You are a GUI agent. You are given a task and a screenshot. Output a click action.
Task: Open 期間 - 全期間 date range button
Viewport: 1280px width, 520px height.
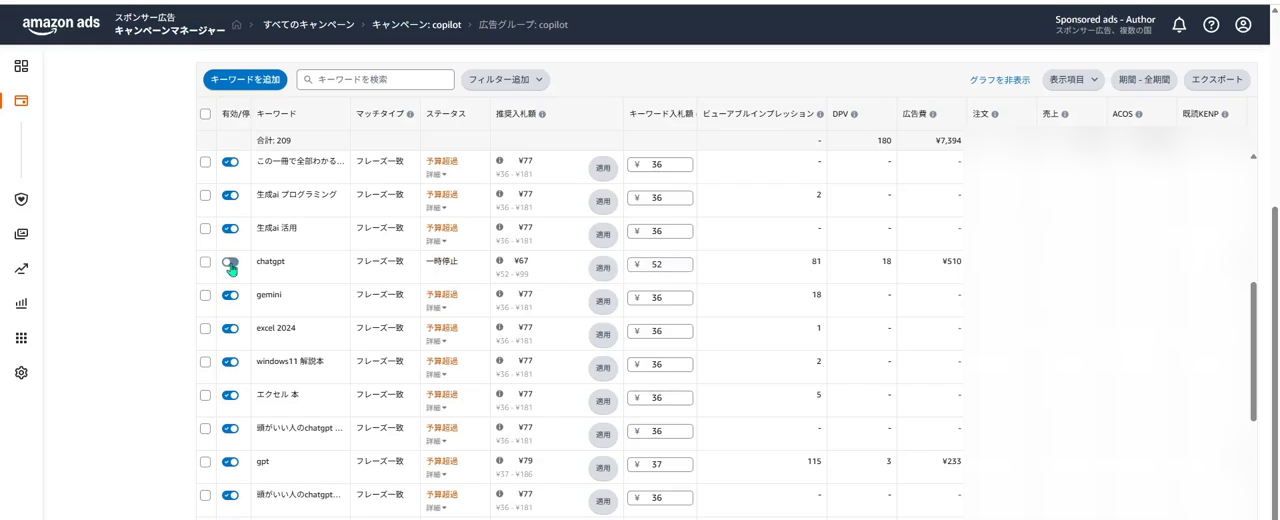click(x=1144, y=80)
